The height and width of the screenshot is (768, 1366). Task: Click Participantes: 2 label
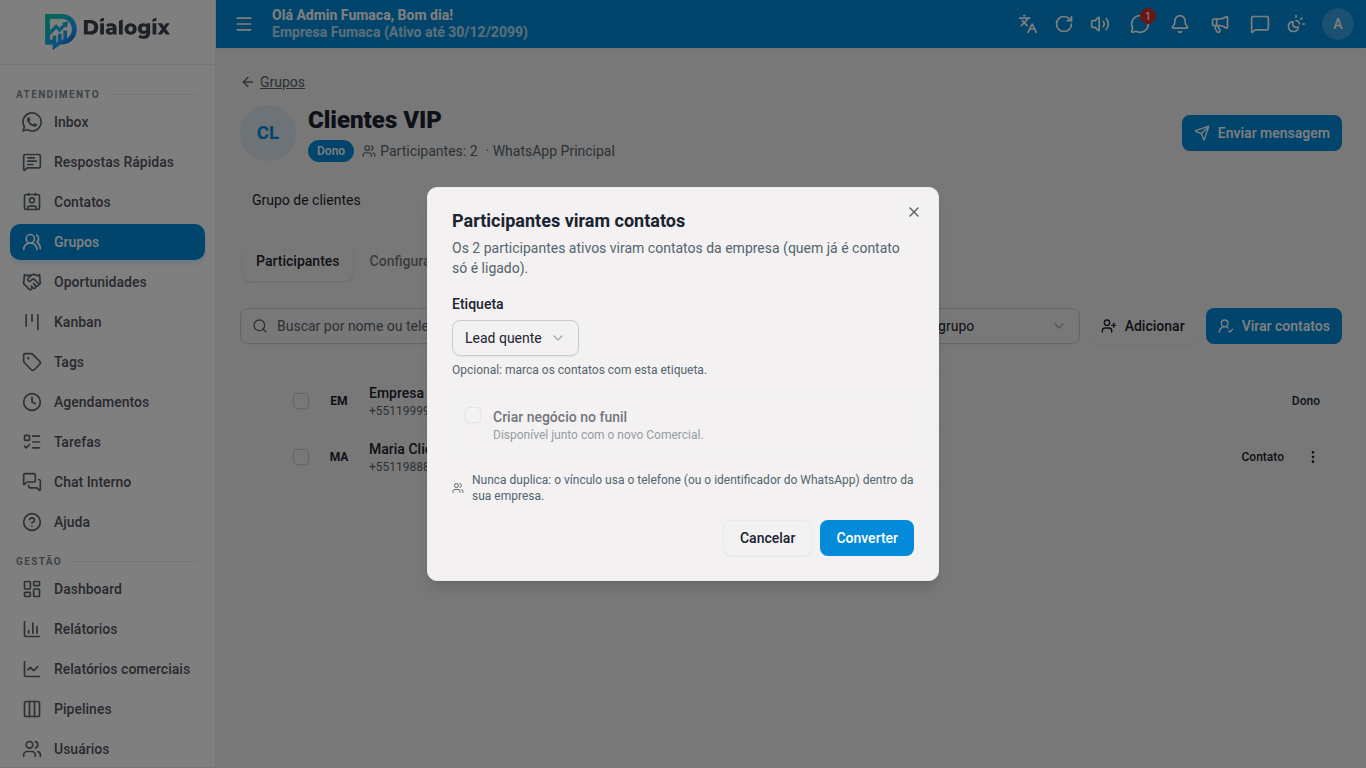pyautogui.click(x=420, y=151)
